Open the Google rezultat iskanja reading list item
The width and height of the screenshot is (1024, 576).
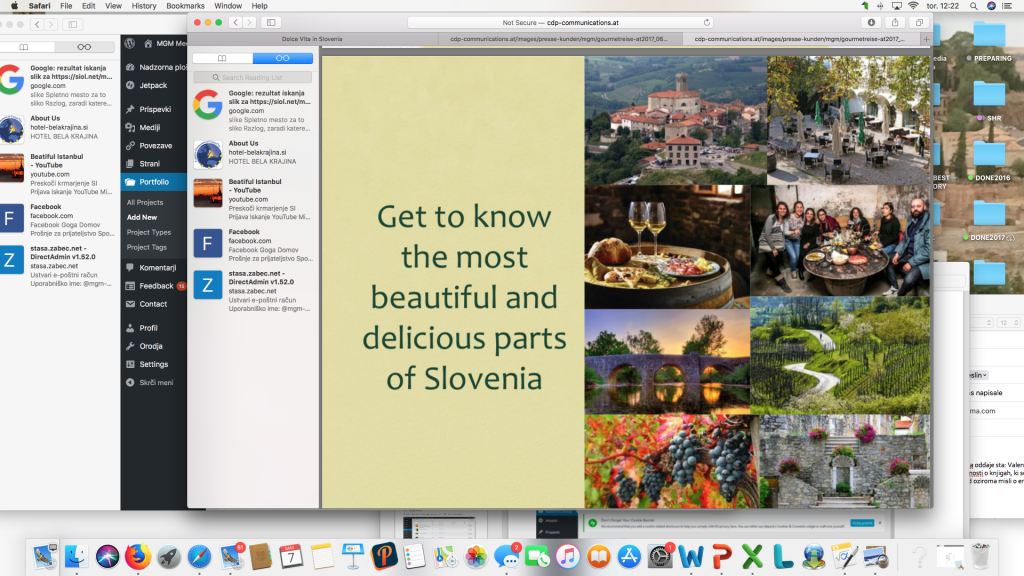click(x=253, y=110)
